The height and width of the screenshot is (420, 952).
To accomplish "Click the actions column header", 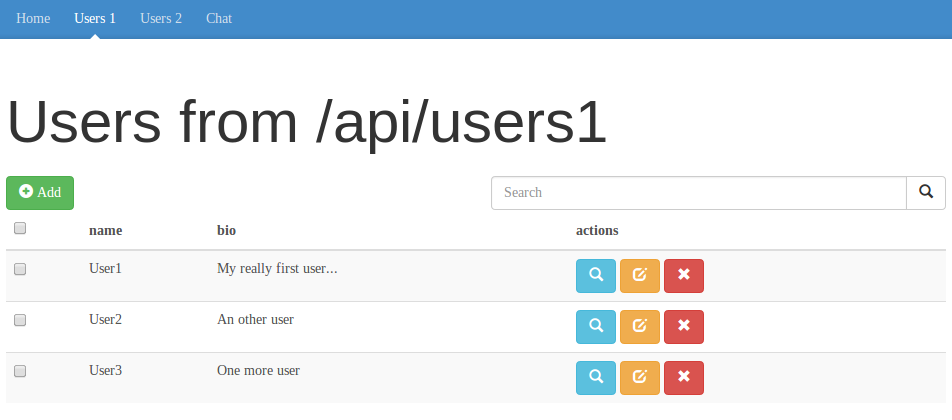I will (597, 231).
